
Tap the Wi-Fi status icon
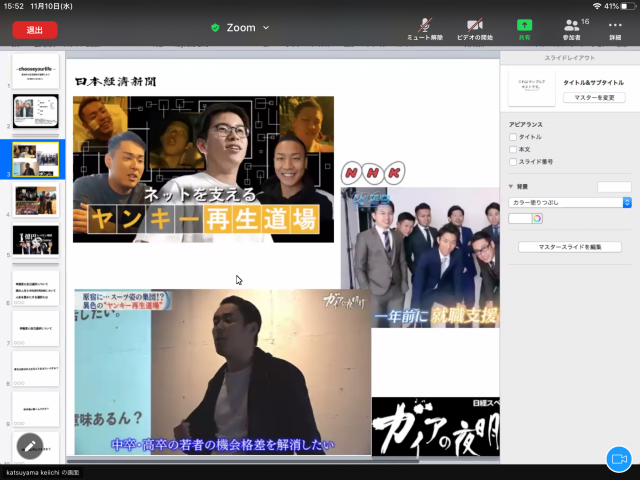click(x=597, y=6)
